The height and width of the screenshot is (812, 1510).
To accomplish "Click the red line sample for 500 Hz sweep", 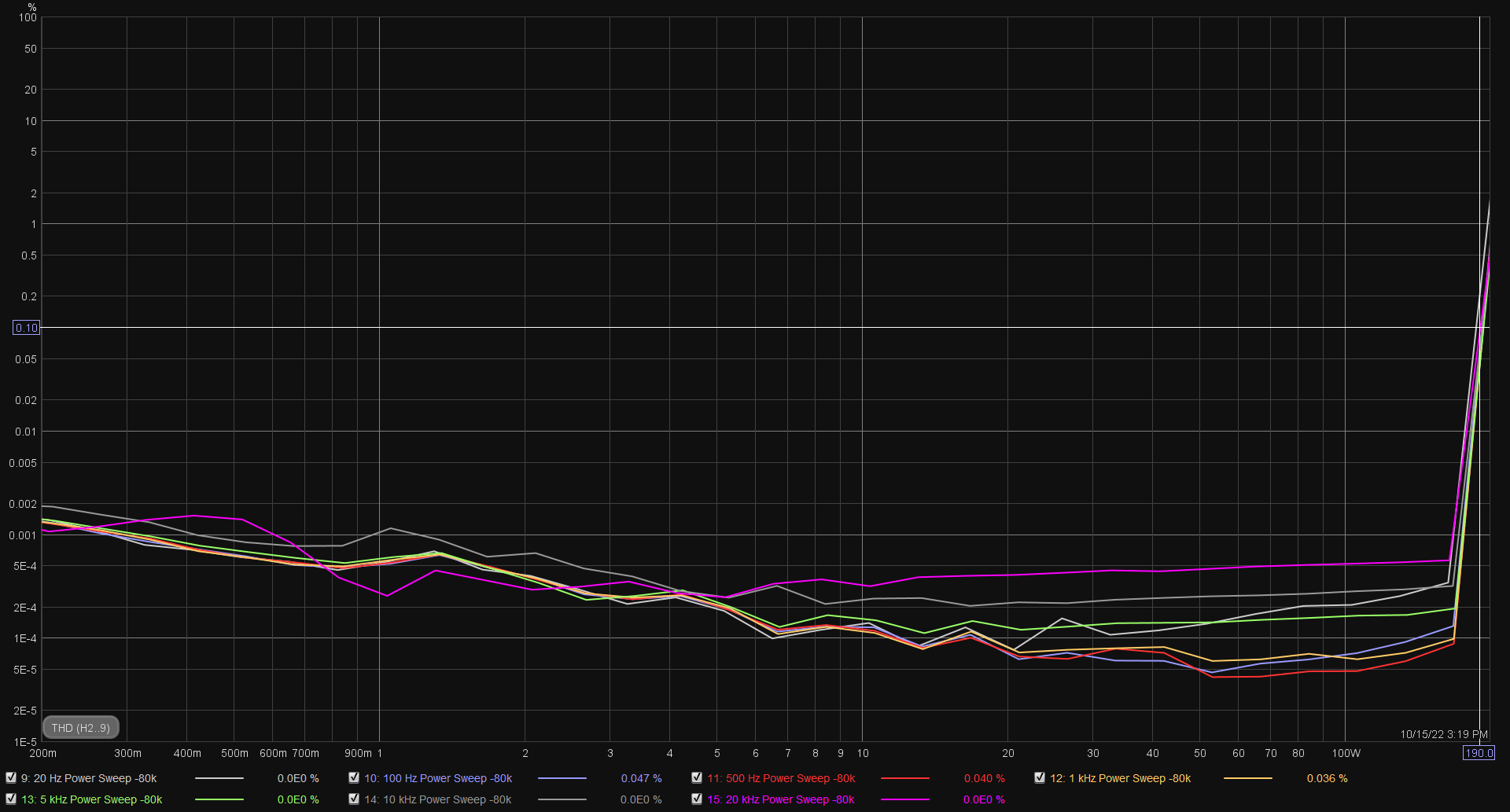I will (x=905, y=778).
